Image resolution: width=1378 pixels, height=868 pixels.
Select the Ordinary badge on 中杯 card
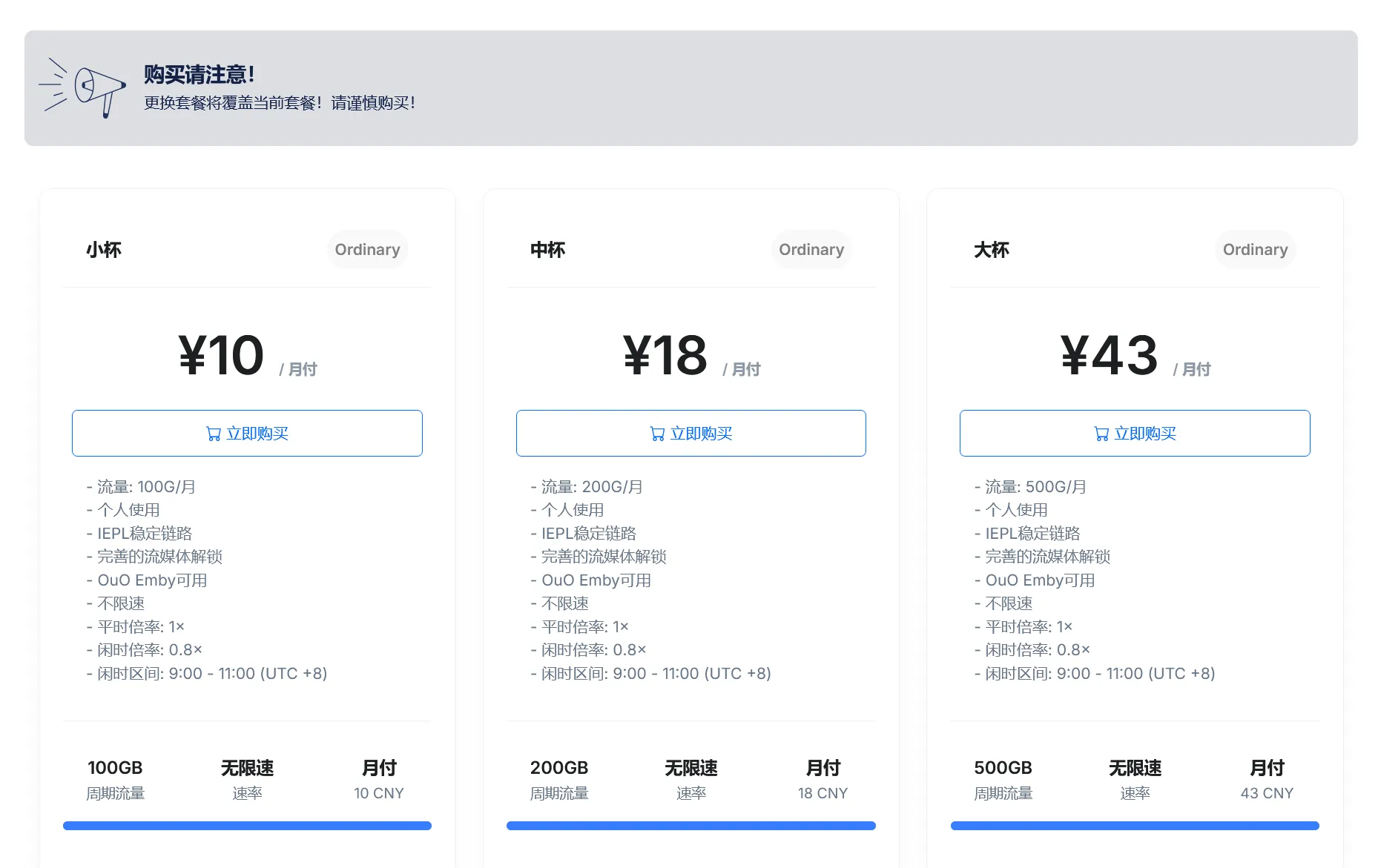811,249
